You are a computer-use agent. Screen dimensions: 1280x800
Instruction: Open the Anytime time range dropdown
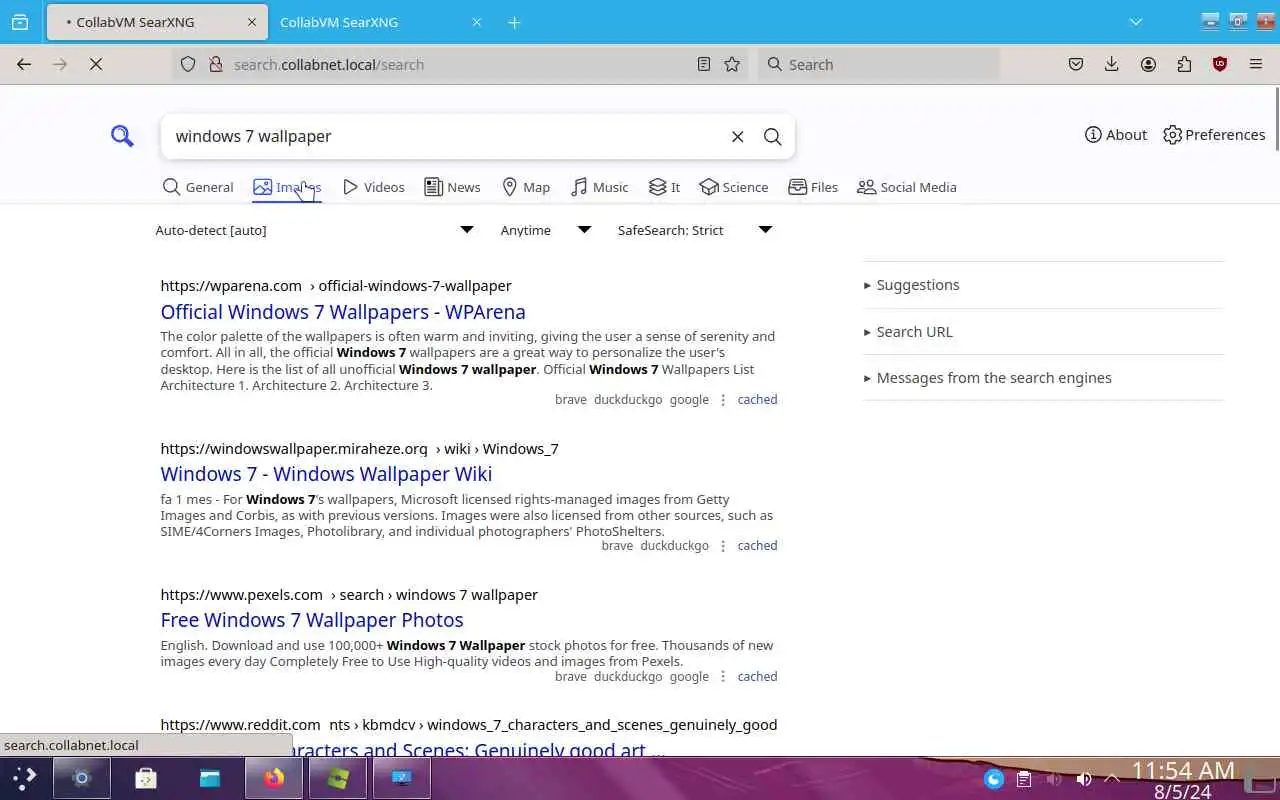(546, 230)
